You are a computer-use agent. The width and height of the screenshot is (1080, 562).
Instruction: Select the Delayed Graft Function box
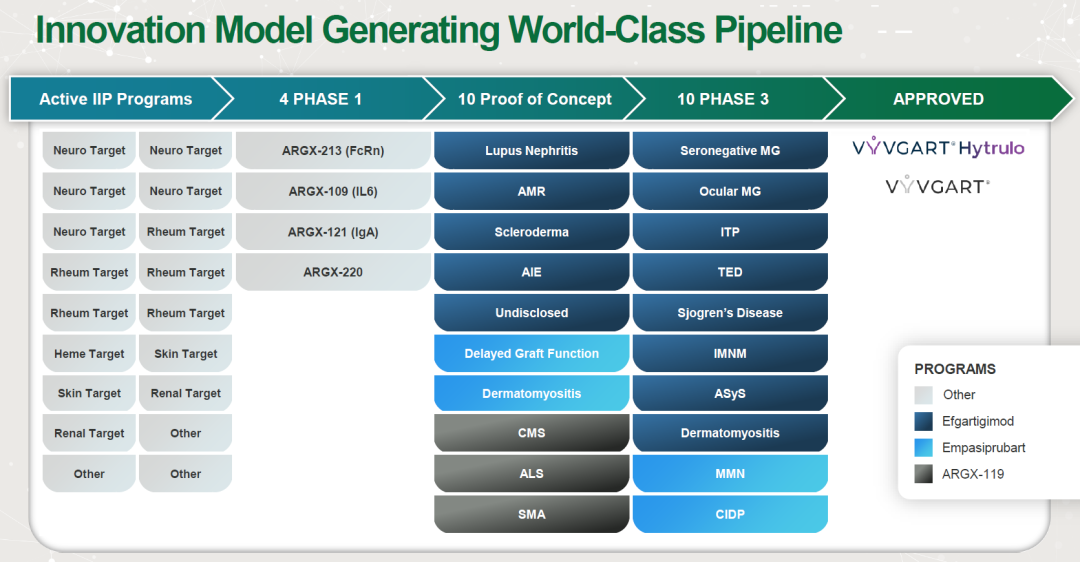532,353
